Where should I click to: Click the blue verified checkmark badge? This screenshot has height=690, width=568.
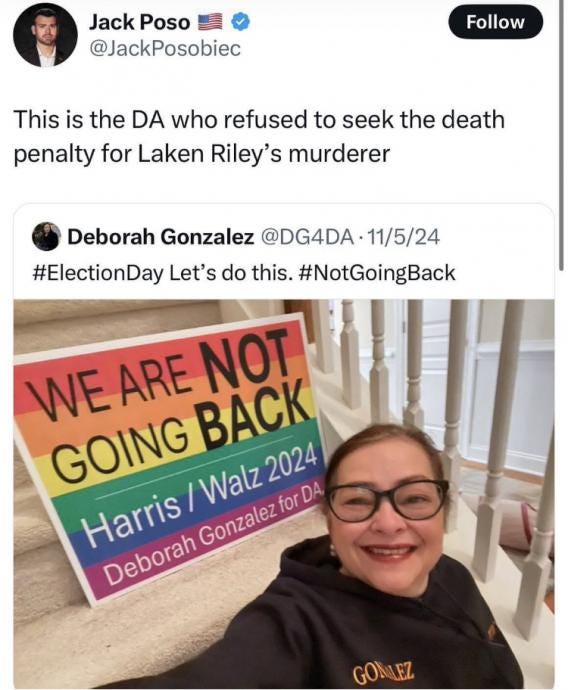(x=240, y=22)
